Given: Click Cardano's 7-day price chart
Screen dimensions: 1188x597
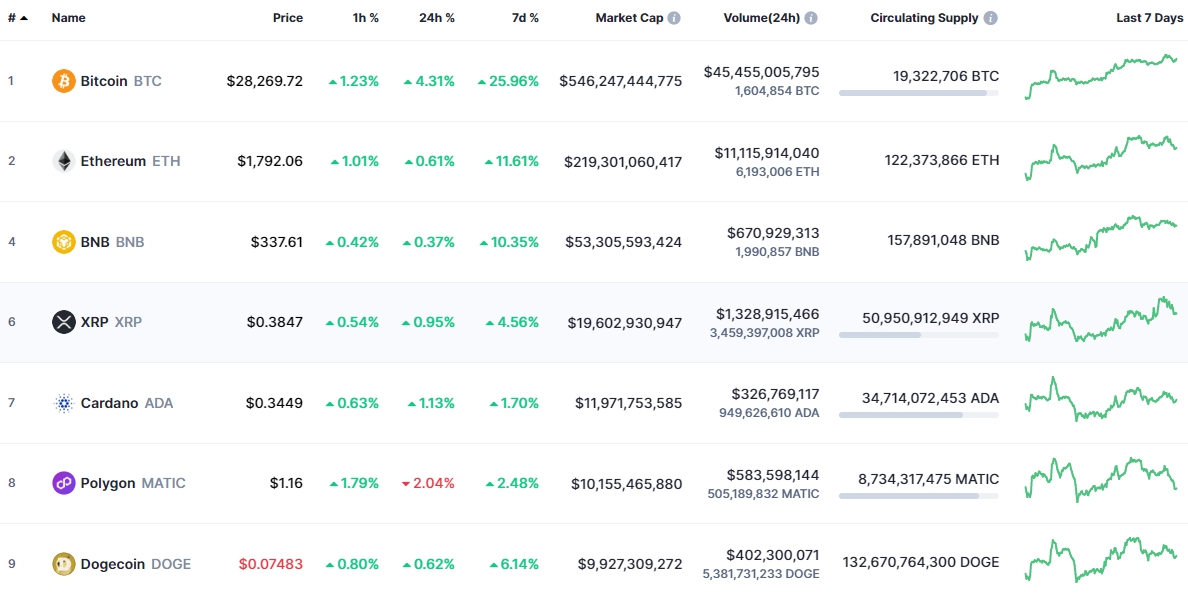Looking at the screenshot, I should pyautogui.click(x=1101, y=399).
